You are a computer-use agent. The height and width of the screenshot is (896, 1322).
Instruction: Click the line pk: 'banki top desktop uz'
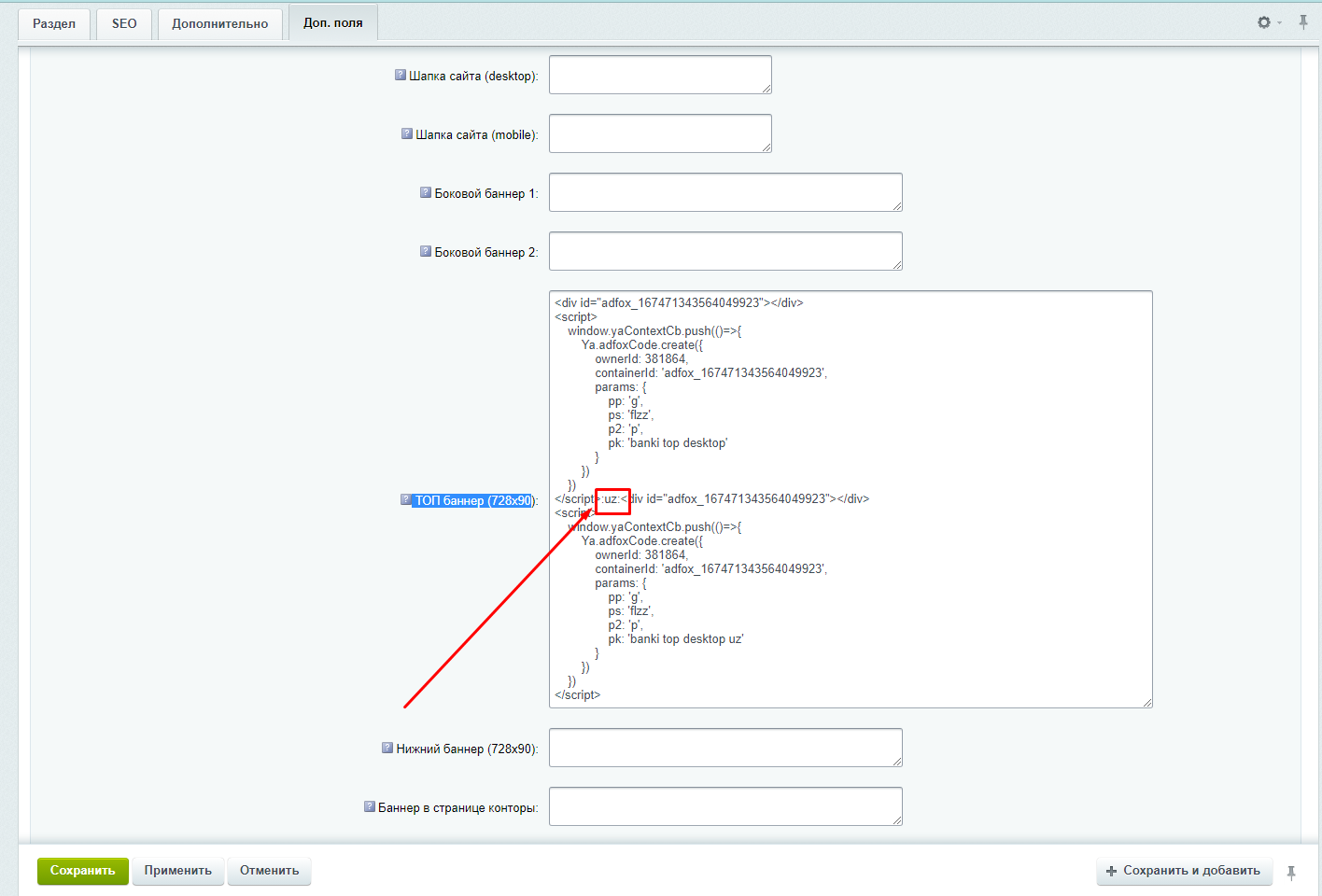pos(676,639)
